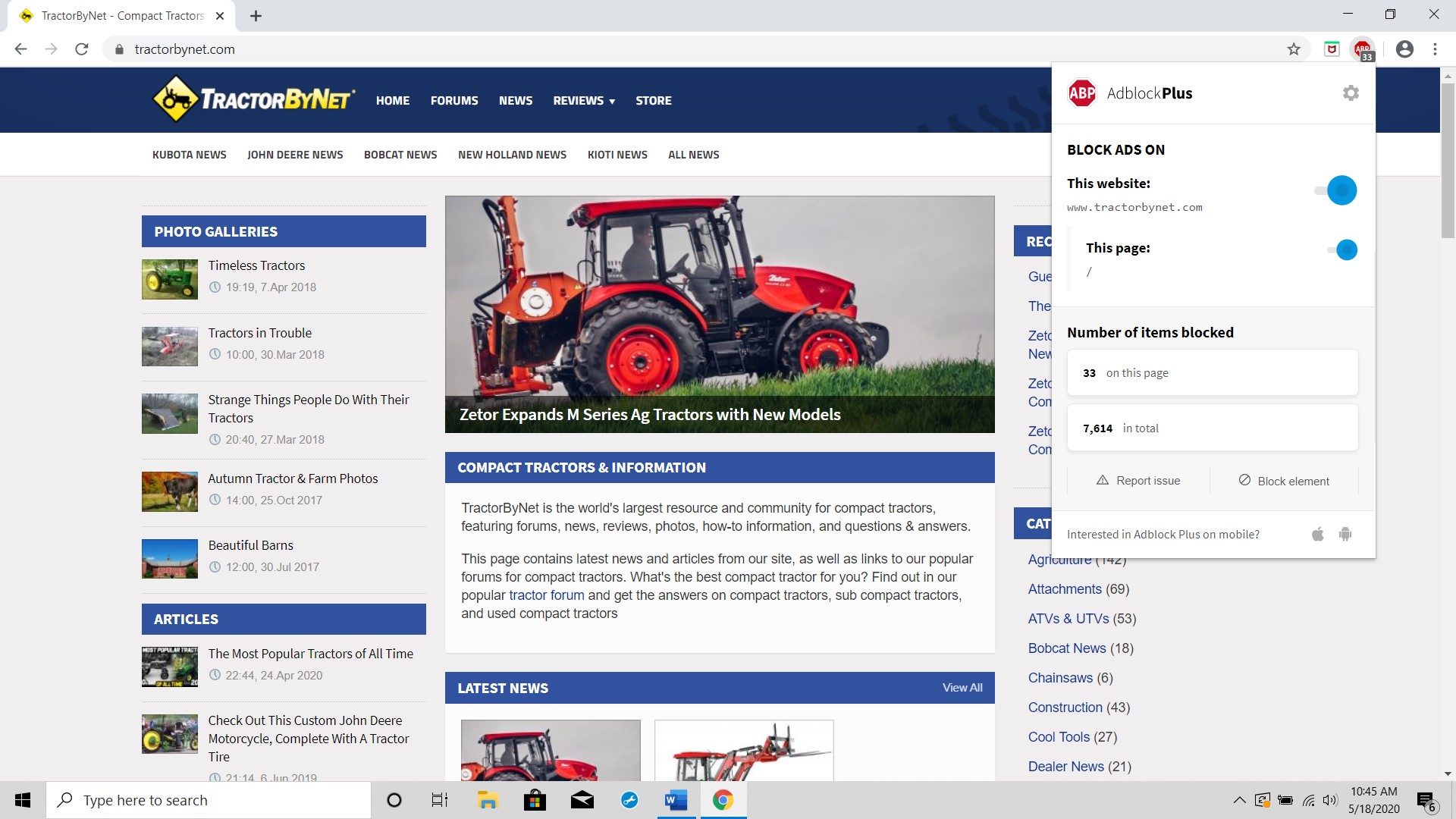Open Dealer News category link
This screenshot has width=1456, height=819.
click(1066, 767)
